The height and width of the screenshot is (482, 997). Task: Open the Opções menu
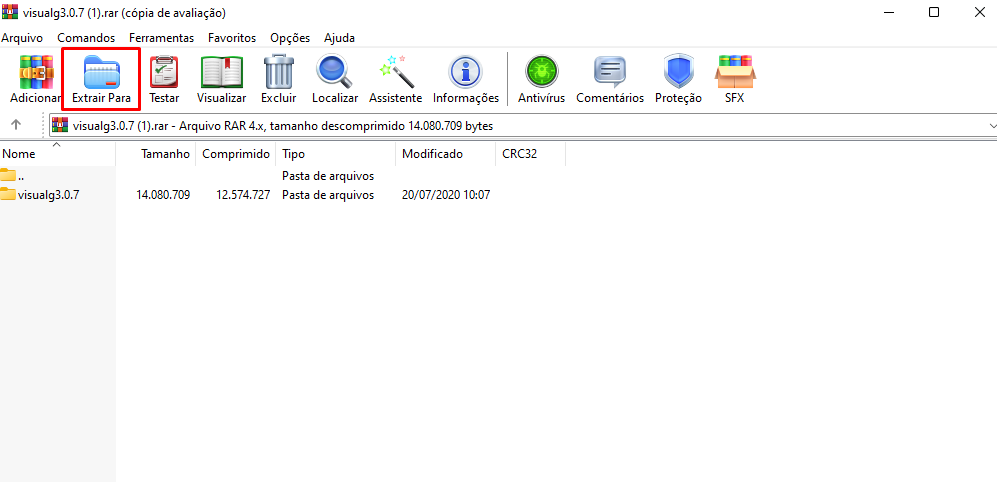(290, 38)
